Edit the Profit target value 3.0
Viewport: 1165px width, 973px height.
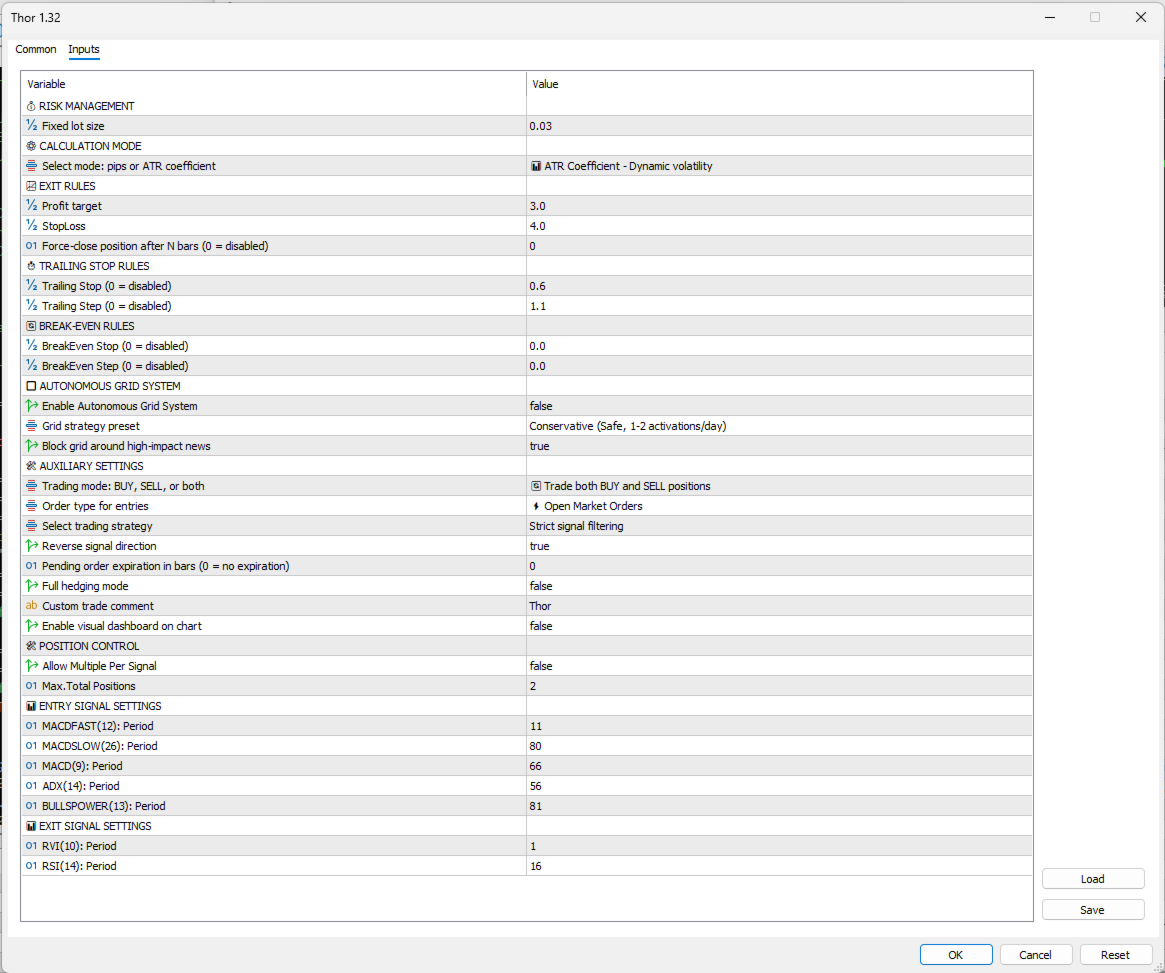click(x=779, y=206)
